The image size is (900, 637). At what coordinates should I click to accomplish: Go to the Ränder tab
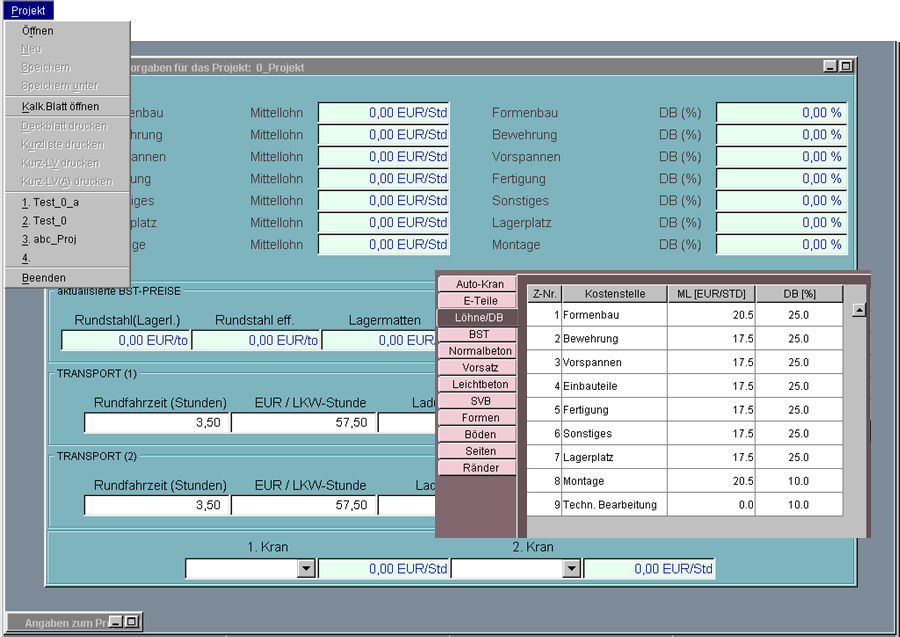click(477, 468)
